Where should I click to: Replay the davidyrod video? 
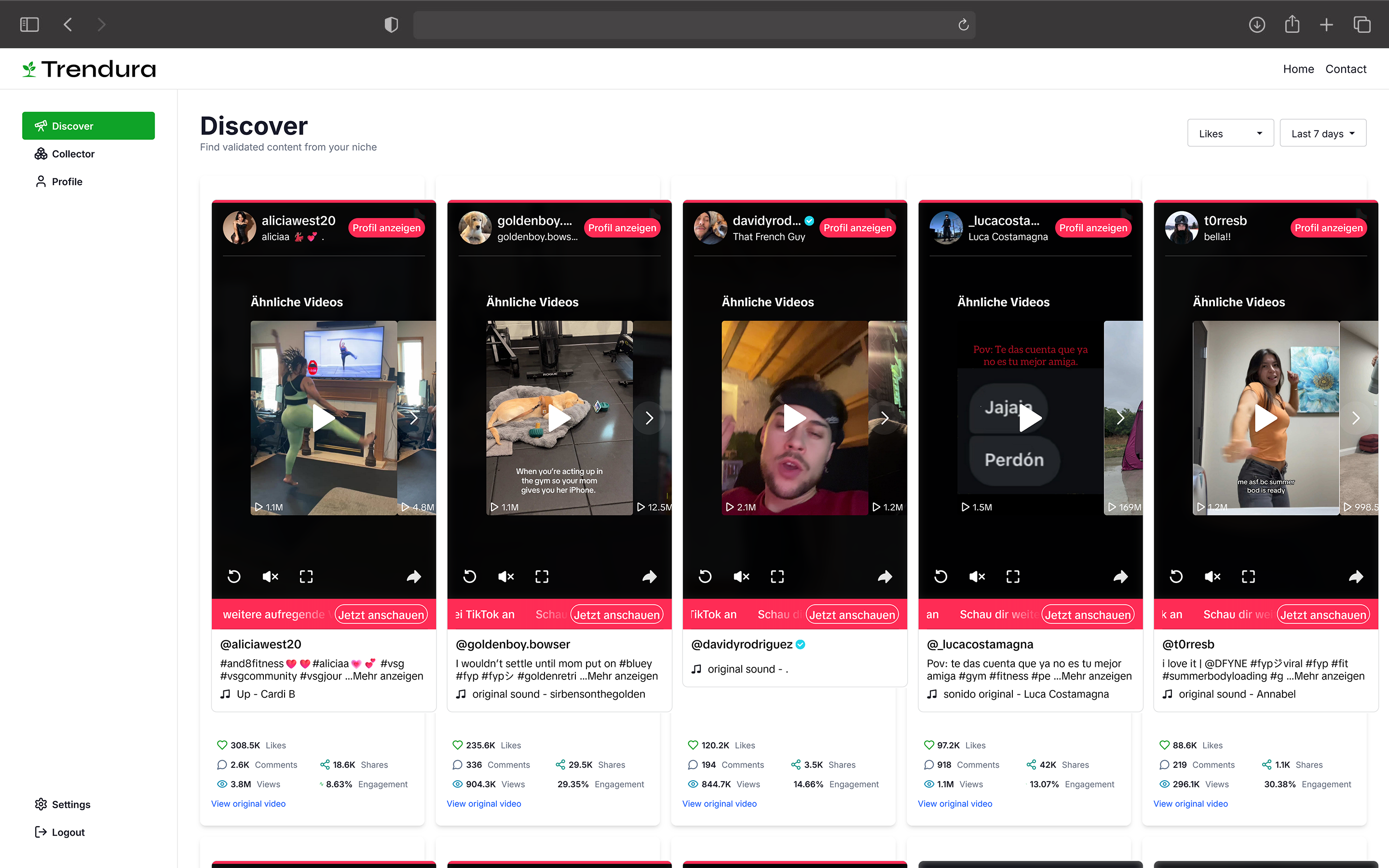706,576
